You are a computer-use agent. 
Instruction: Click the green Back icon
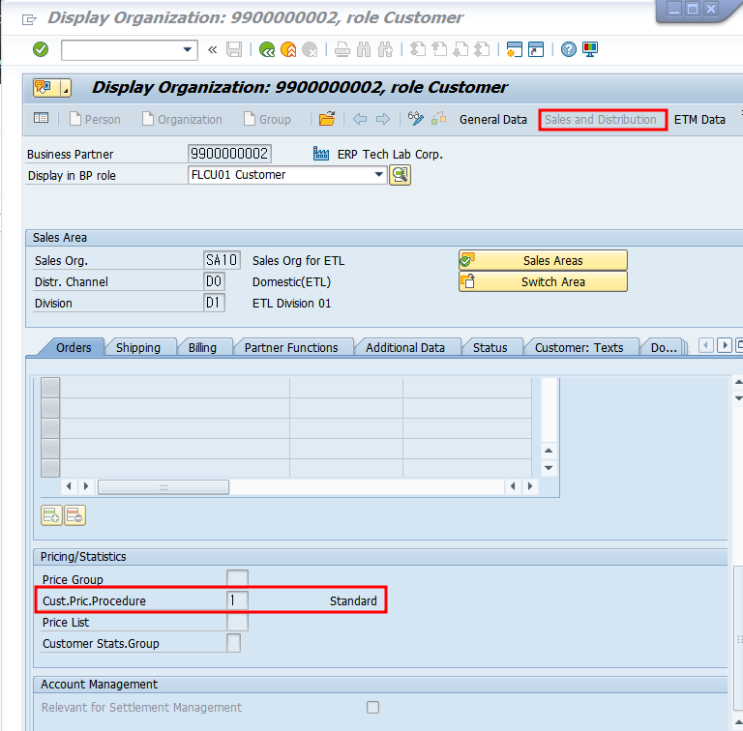tap(267, 49)
